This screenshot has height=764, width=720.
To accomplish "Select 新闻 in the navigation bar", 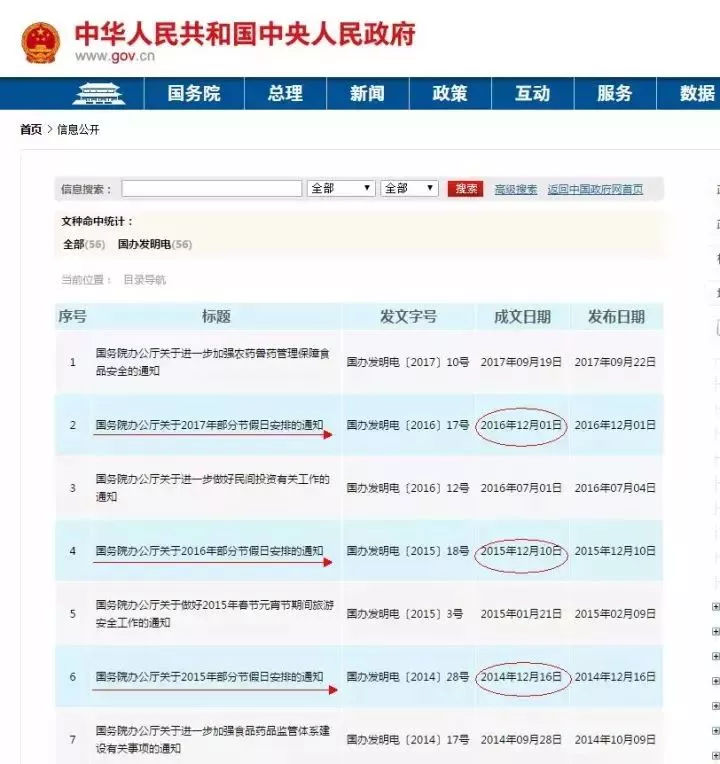I will click(367, 94).
